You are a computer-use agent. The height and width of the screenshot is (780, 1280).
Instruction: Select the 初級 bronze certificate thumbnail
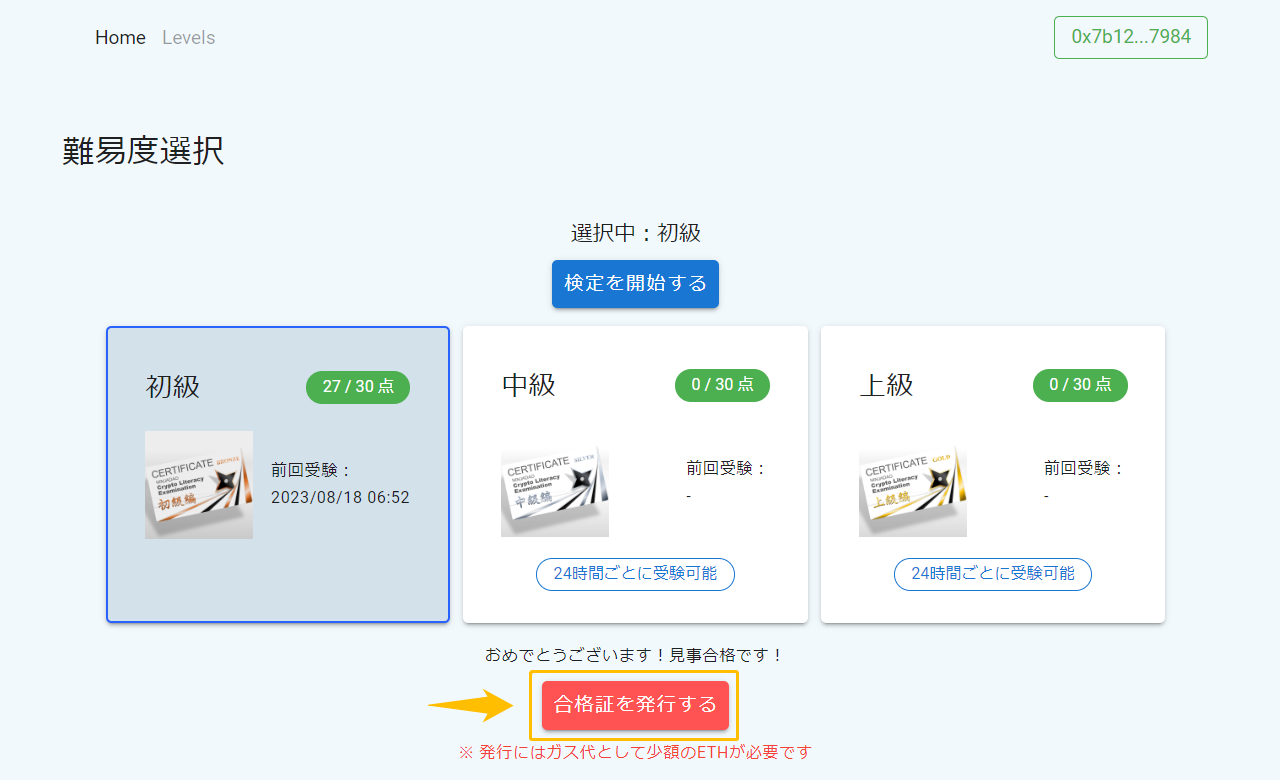[199, 485]
